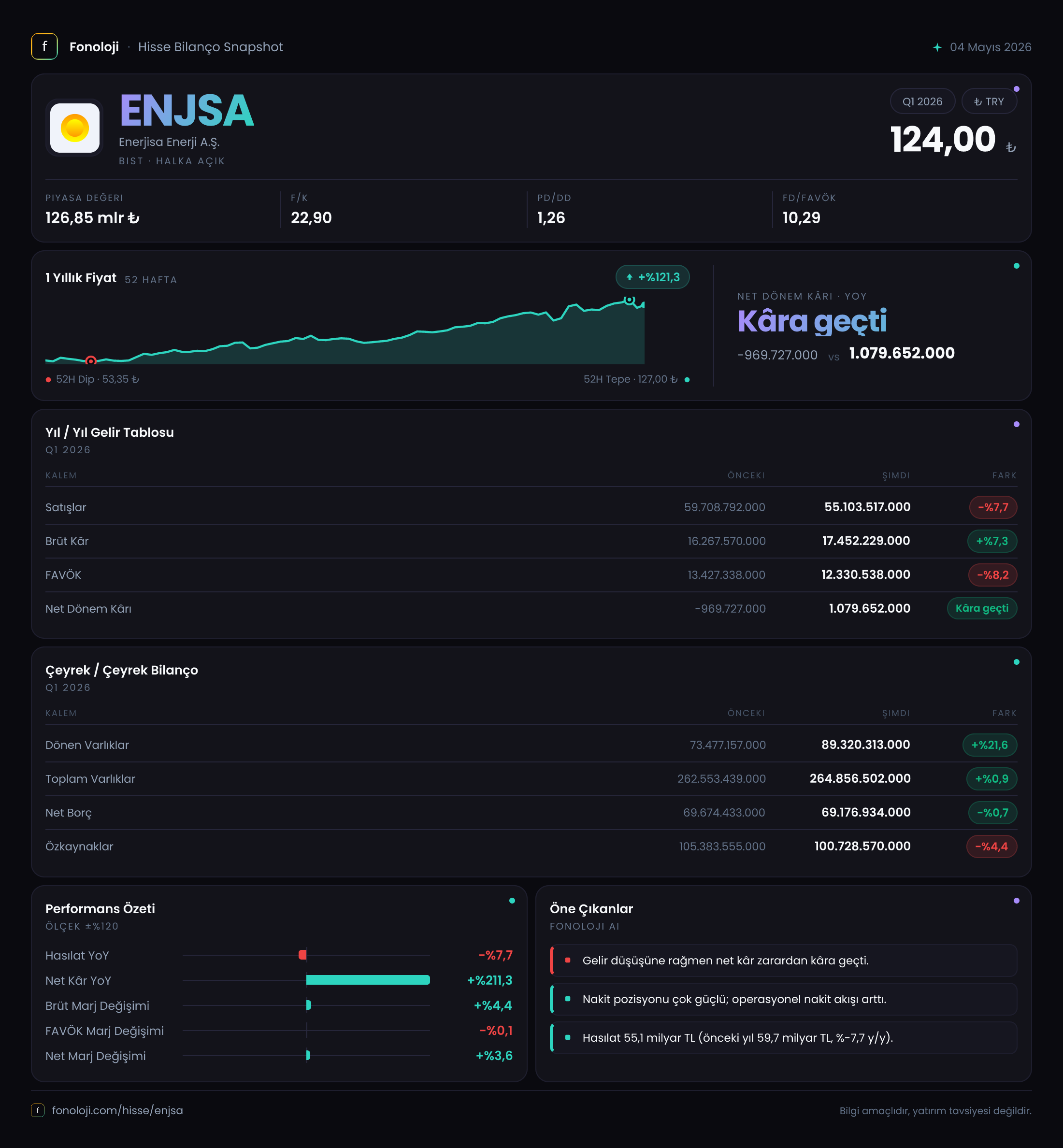Click the Net Borç current value 69.176.934.000
The image size is (1063, 1148).
(866, 813)
